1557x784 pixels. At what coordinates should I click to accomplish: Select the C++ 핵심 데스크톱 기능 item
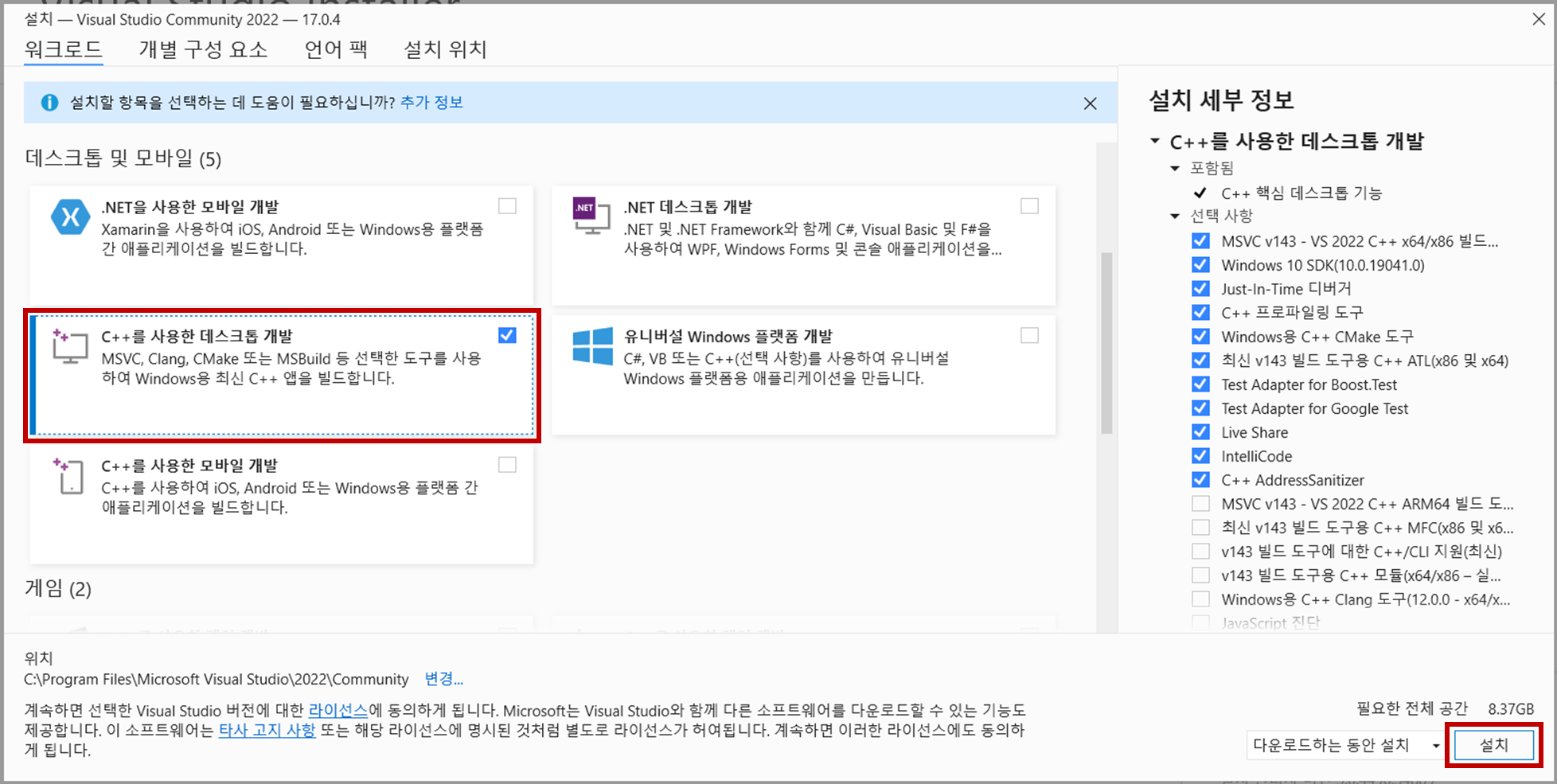pyautogui.click(x=1301, y=193)
